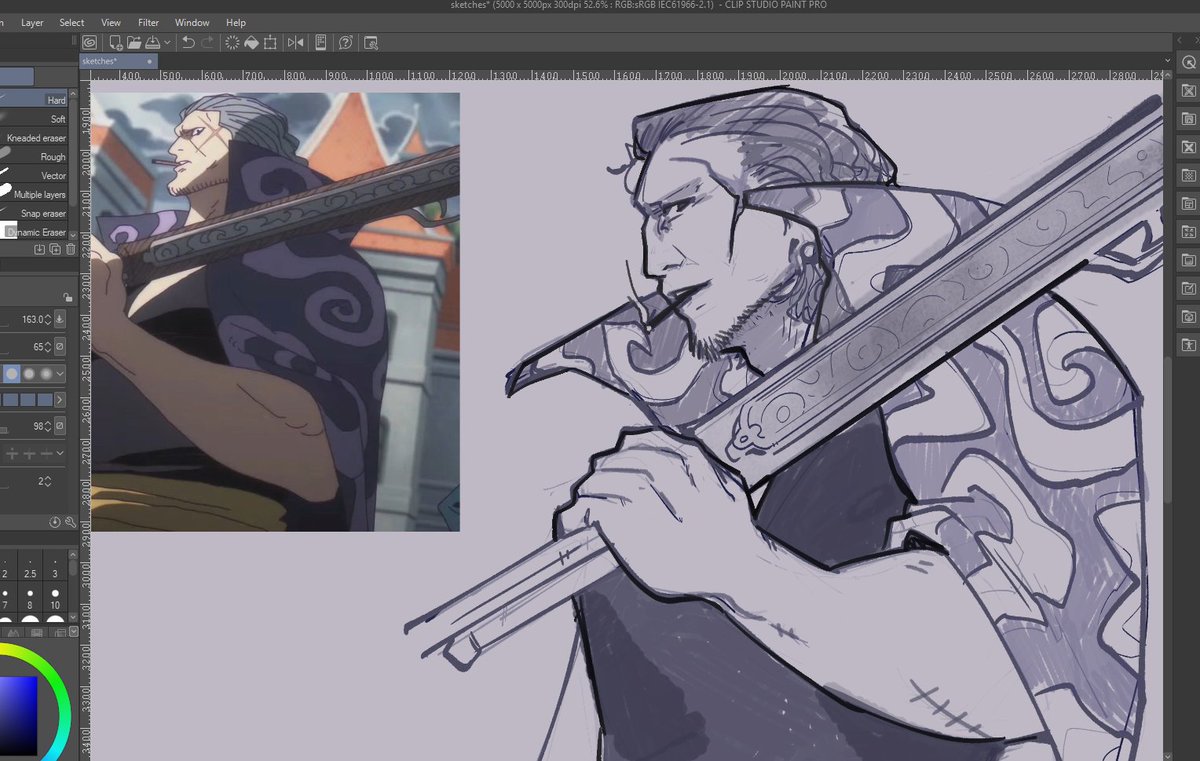Click the Save icon in toolbar
1200x761 pixels.
[x=152, y=42]
